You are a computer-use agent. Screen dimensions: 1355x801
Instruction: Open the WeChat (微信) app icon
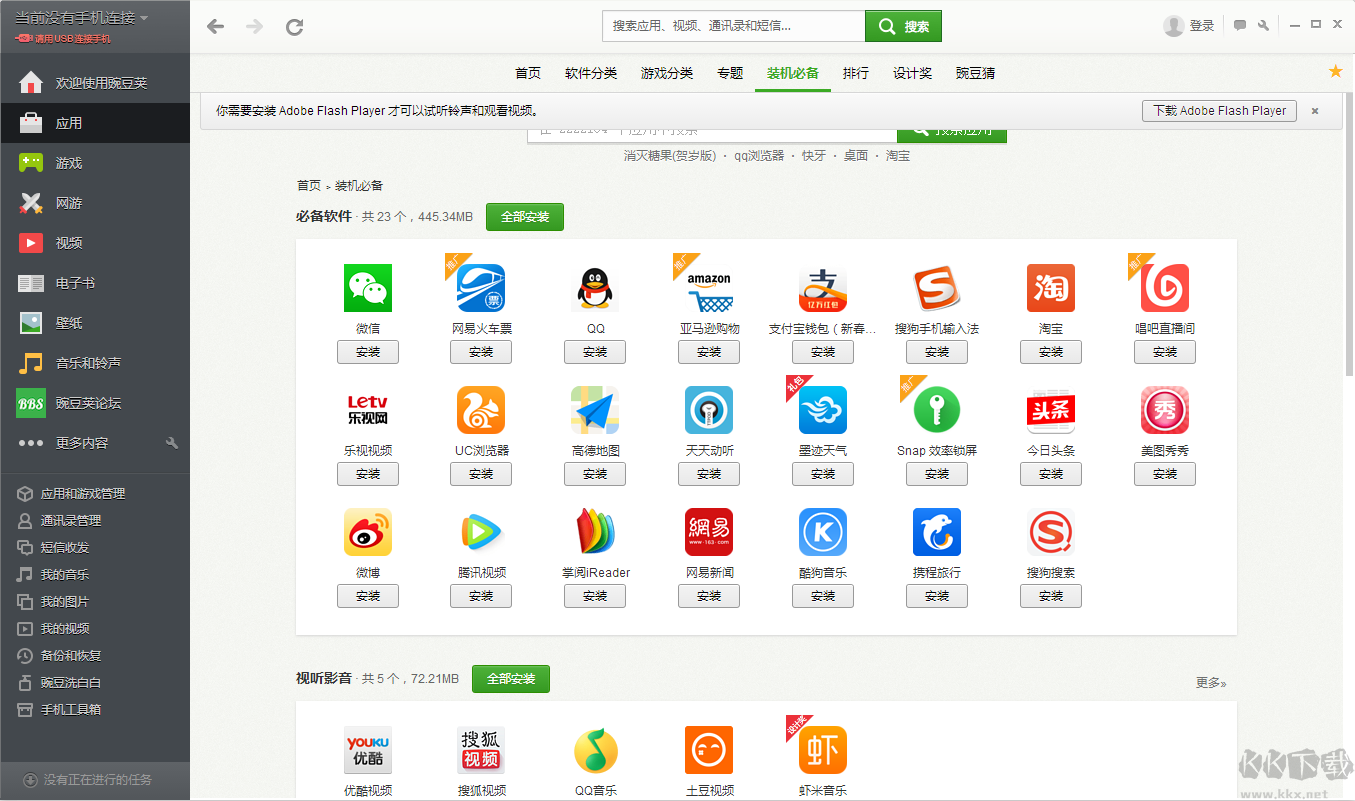click(368, 288)
